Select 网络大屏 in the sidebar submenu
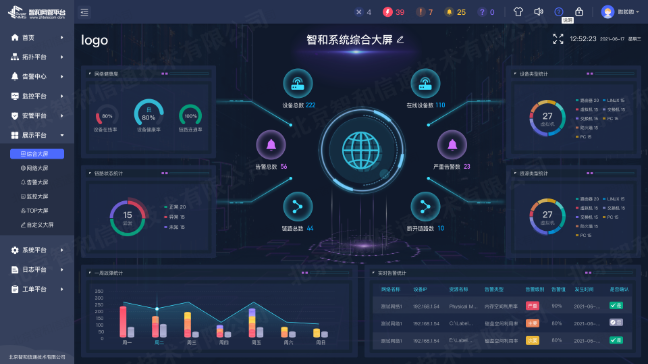The width and height of the screenshot is (648, 364). click(35, 168)
